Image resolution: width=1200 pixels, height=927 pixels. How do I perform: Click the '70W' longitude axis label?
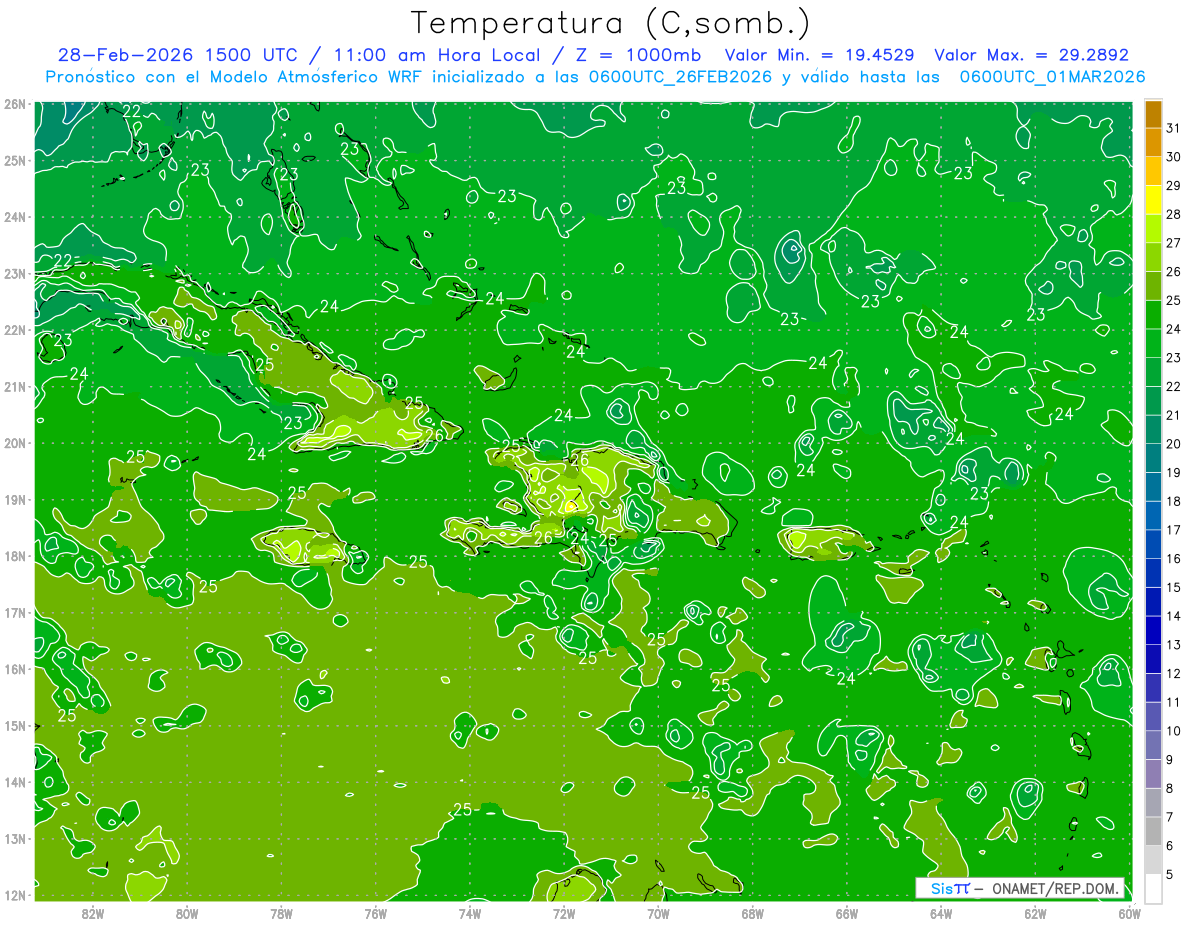click(x=658, y=913)
